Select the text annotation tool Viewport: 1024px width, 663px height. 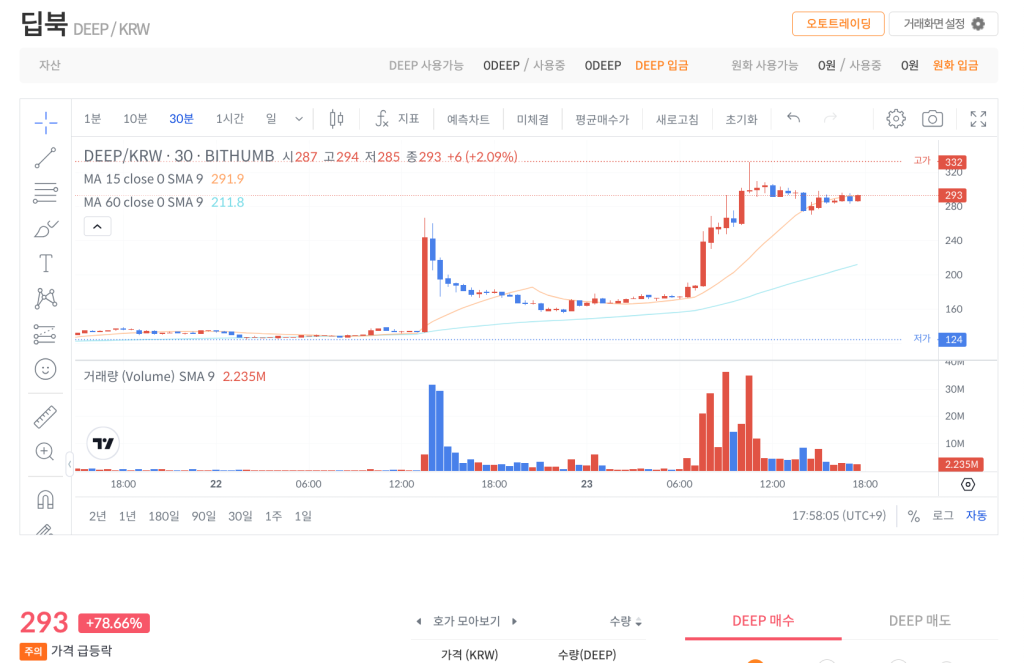tap(46, 263)
